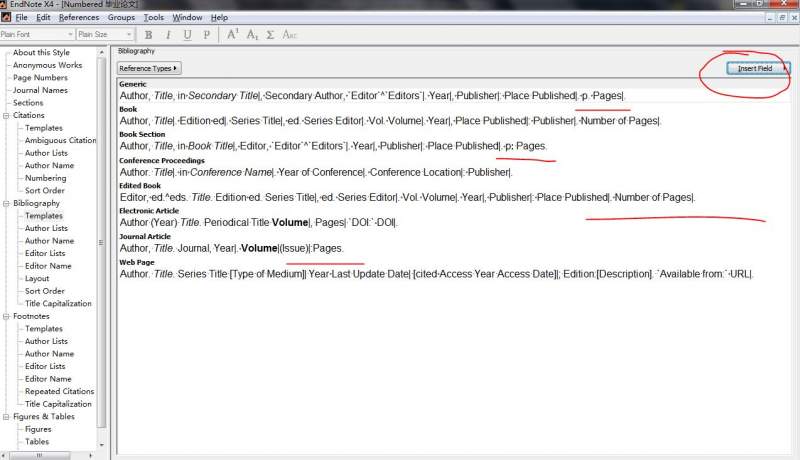
Task: Click the Book Section template line
Action: pos(333,146)
